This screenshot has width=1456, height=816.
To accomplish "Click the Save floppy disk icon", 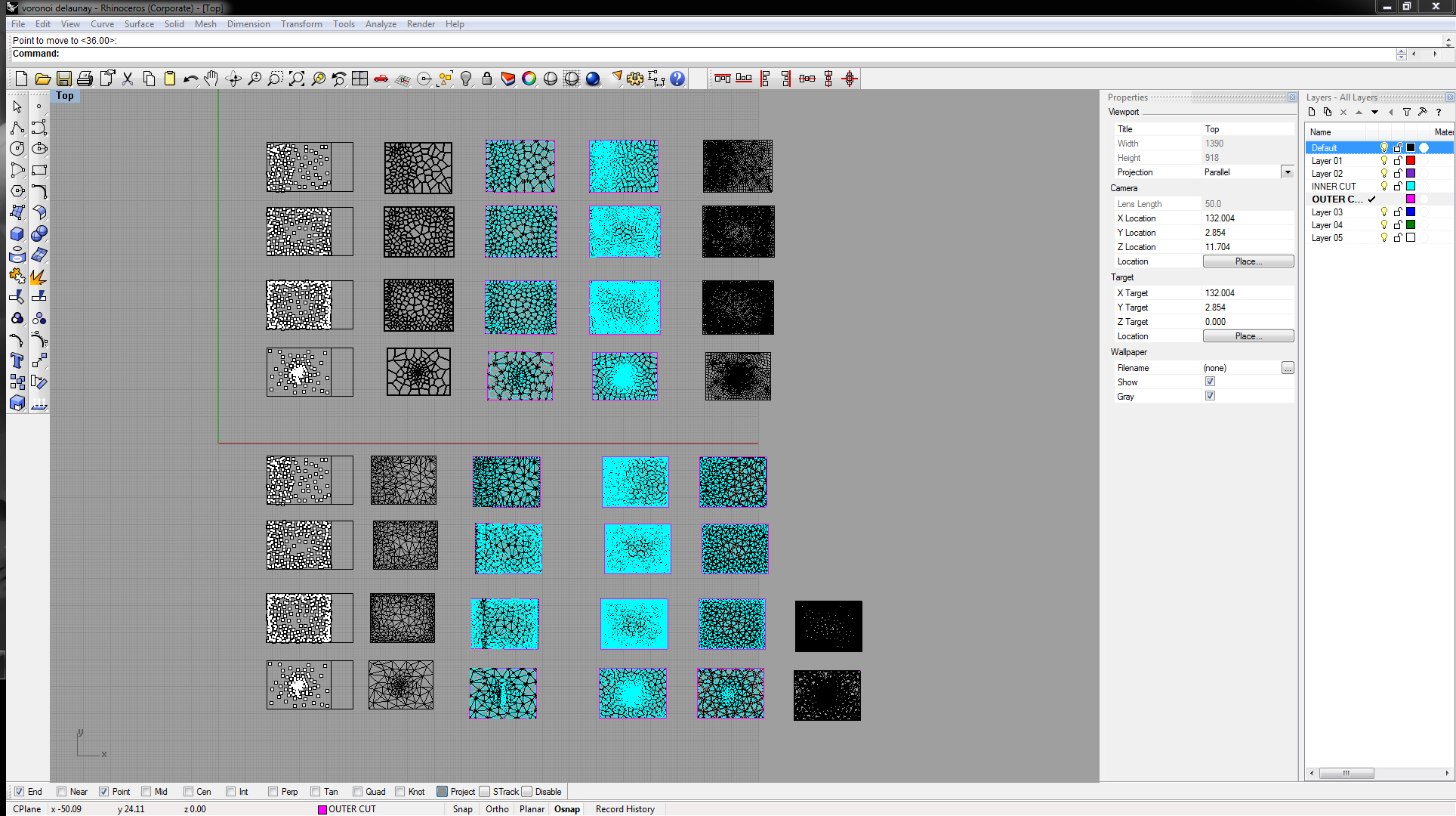I will (x=64, y=79).
